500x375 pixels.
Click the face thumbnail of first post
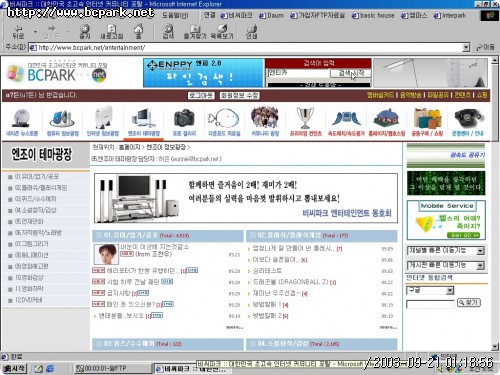pos(106,254)
